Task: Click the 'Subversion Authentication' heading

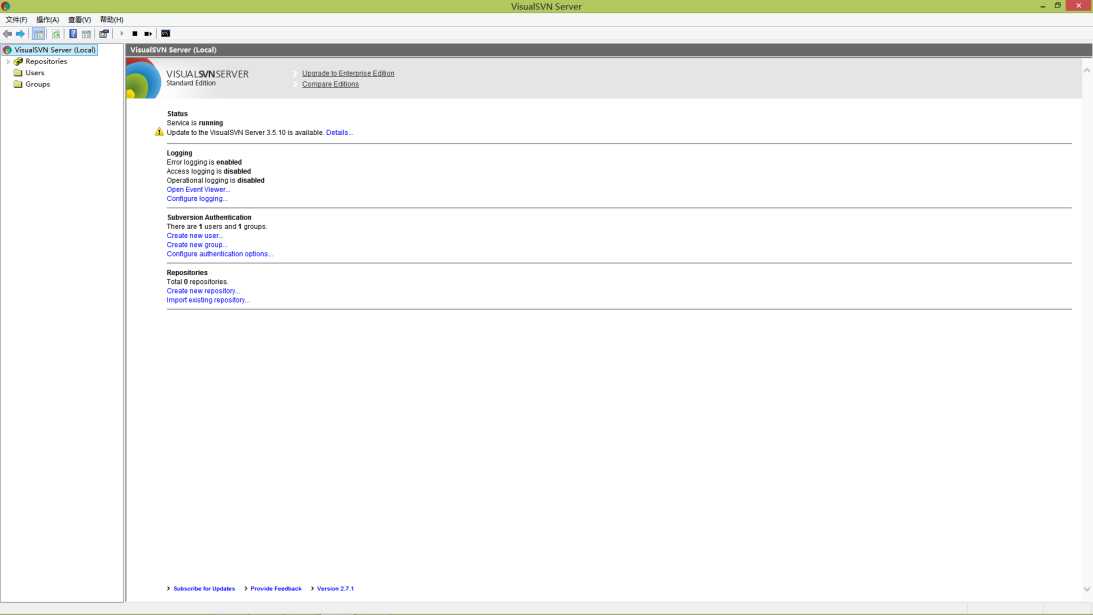Action: point(209,218)
